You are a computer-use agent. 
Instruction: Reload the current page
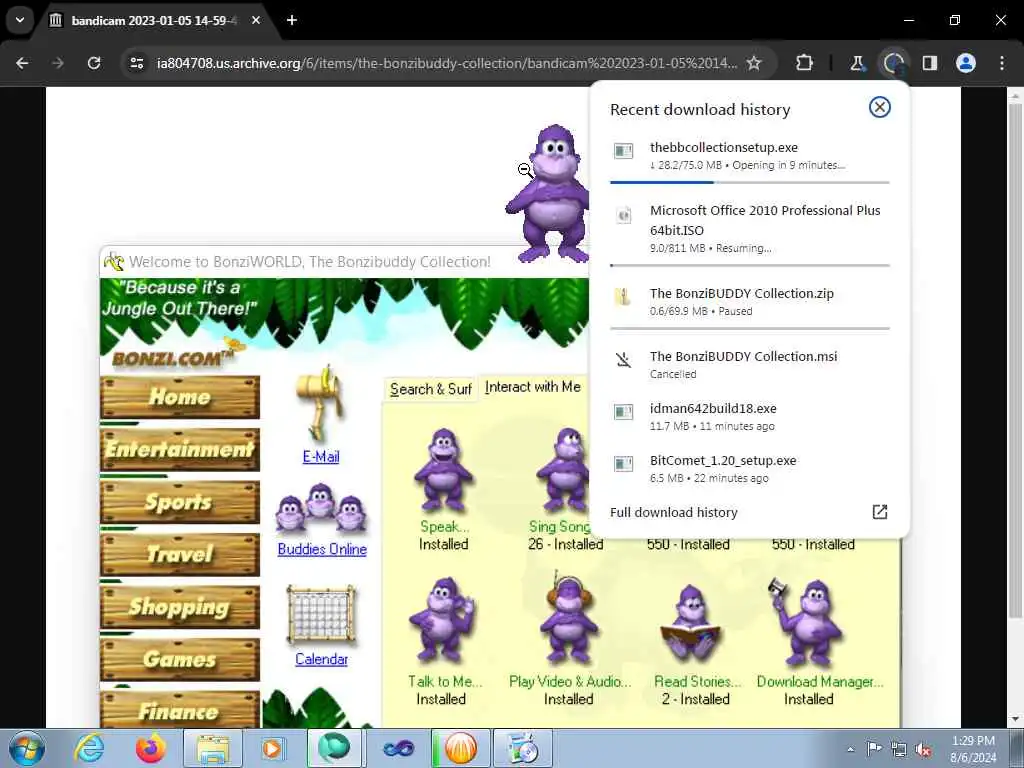tap(94, 63)
